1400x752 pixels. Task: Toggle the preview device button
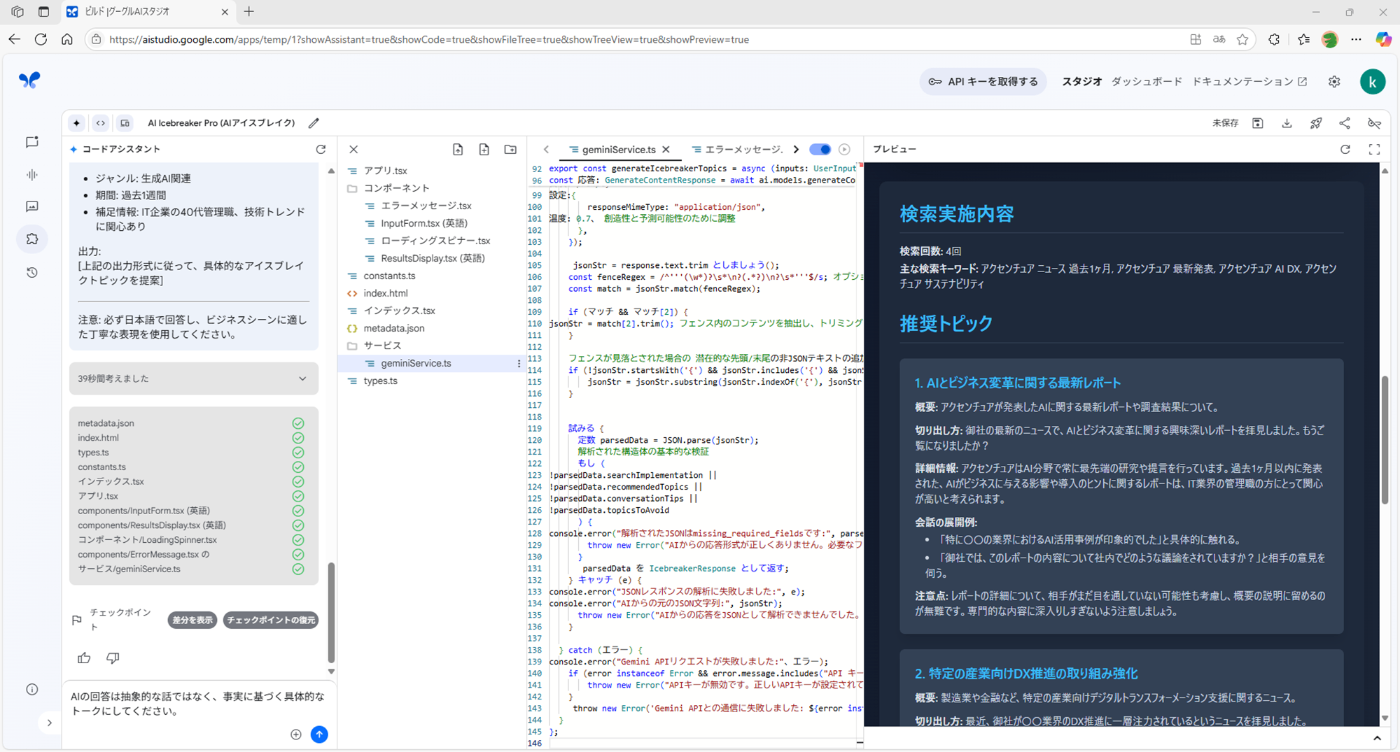pos(125,123)
